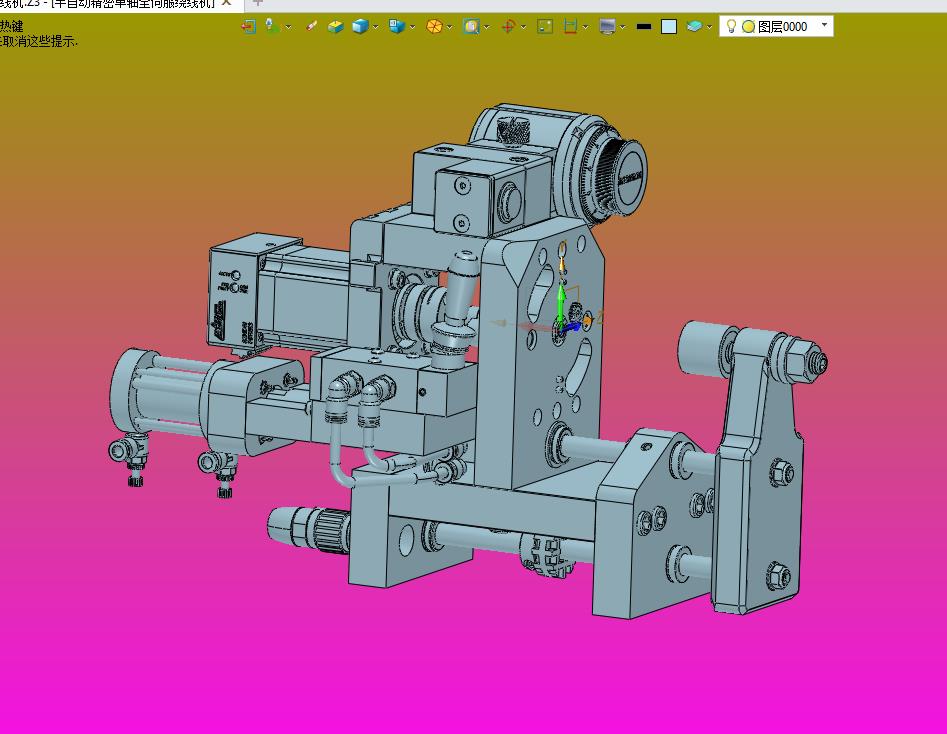Expand arrow next to blue shaded cube
The width and height of the screenshot is (947, 734).
click(376, 27)
